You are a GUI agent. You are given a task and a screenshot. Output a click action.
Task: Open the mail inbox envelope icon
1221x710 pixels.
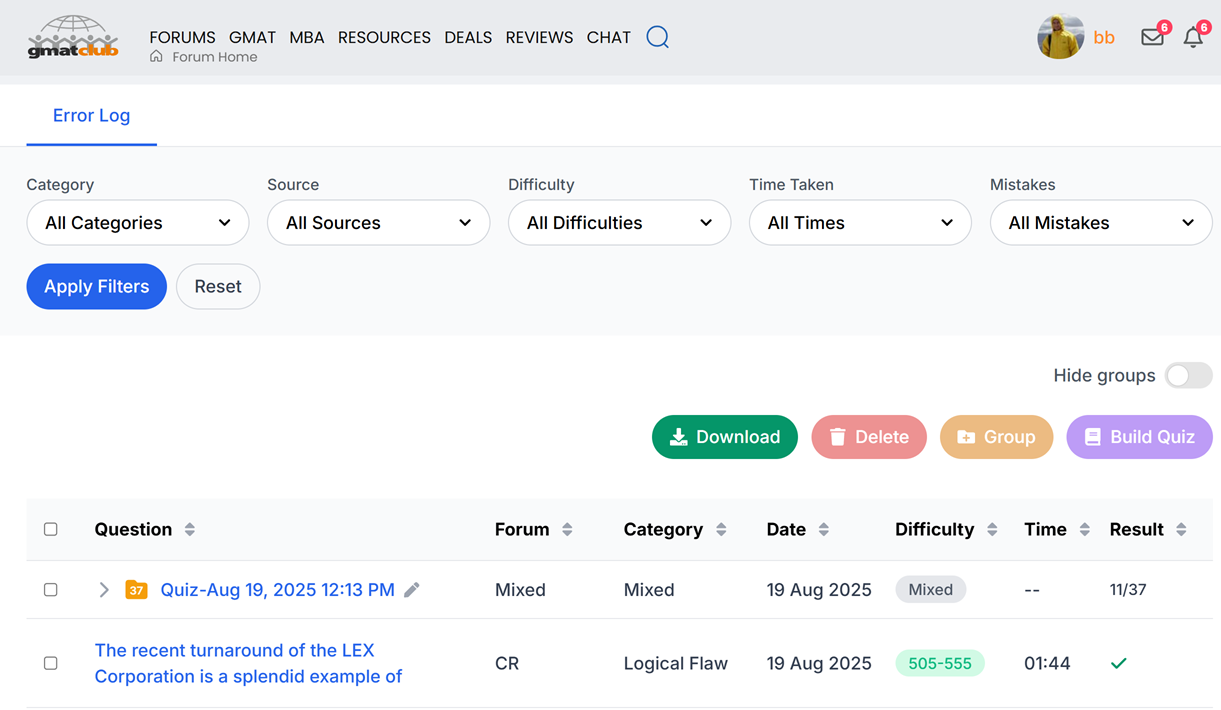1152,38
